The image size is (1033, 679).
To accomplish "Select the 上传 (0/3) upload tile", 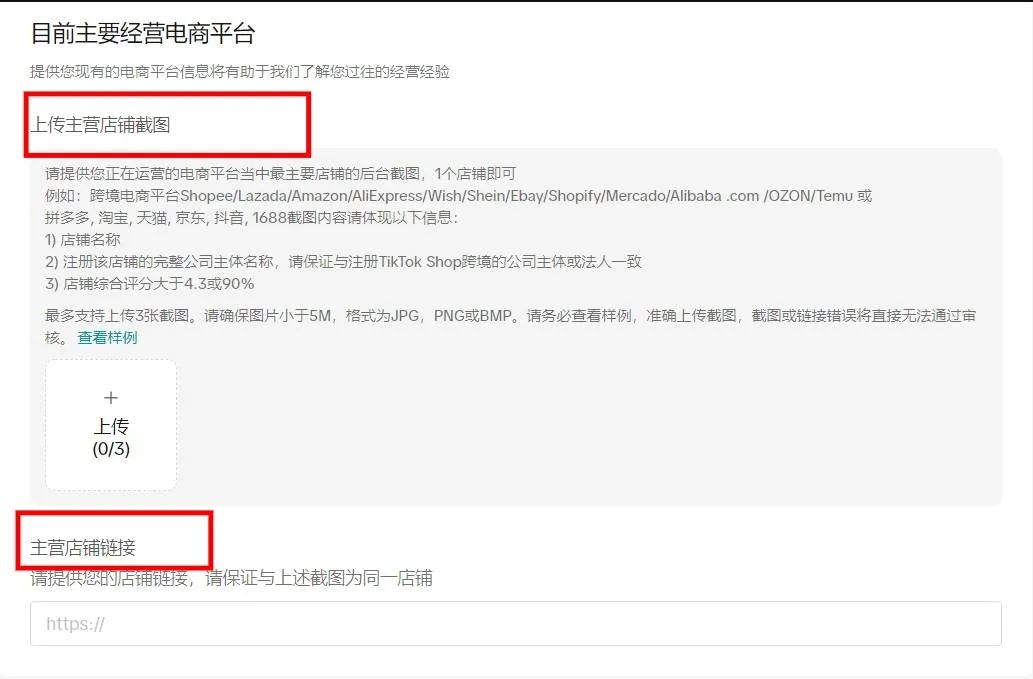I will click(110, 424).
